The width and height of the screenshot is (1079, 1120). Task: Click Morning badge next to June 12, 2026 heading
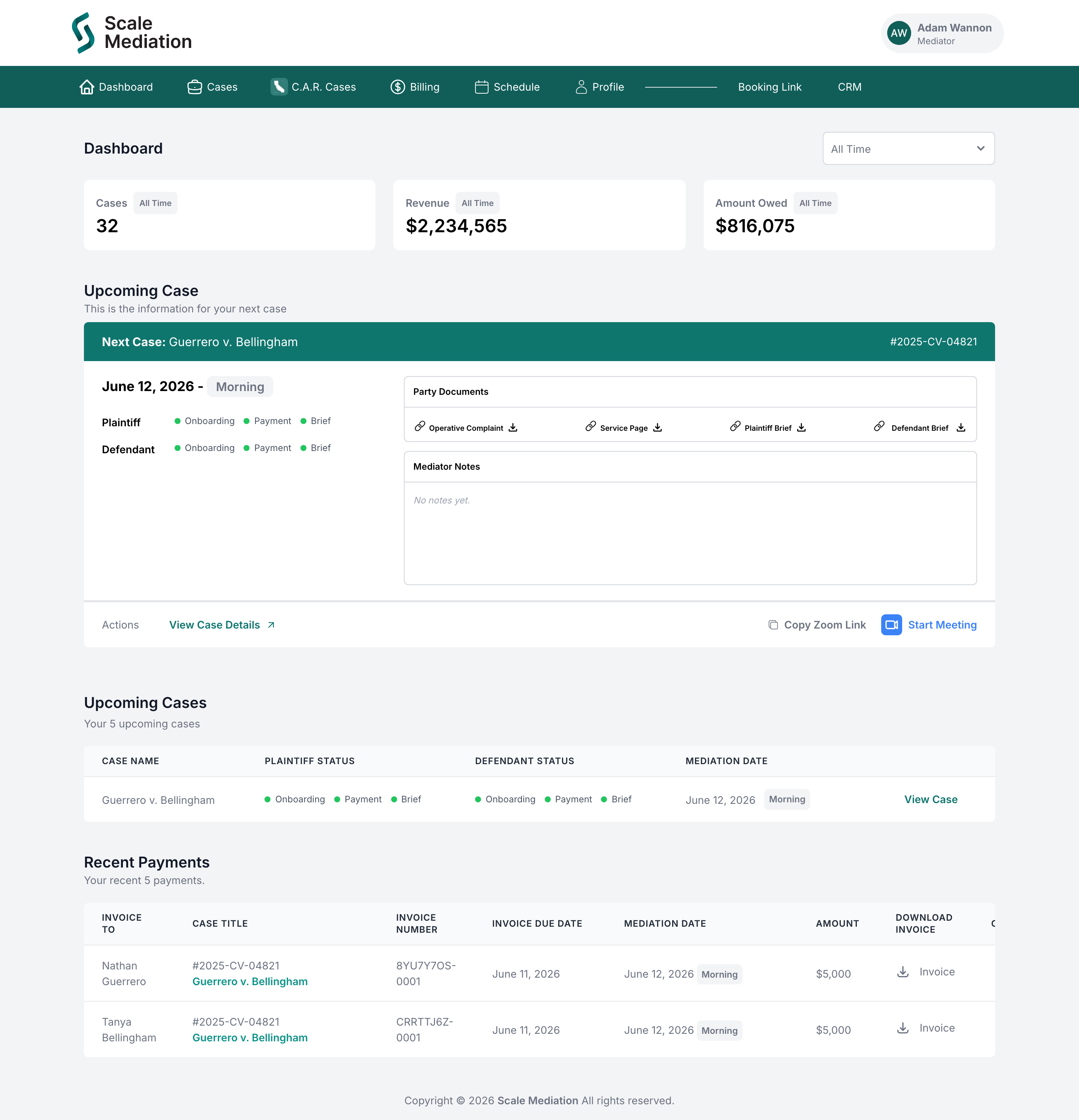[240, 387]
